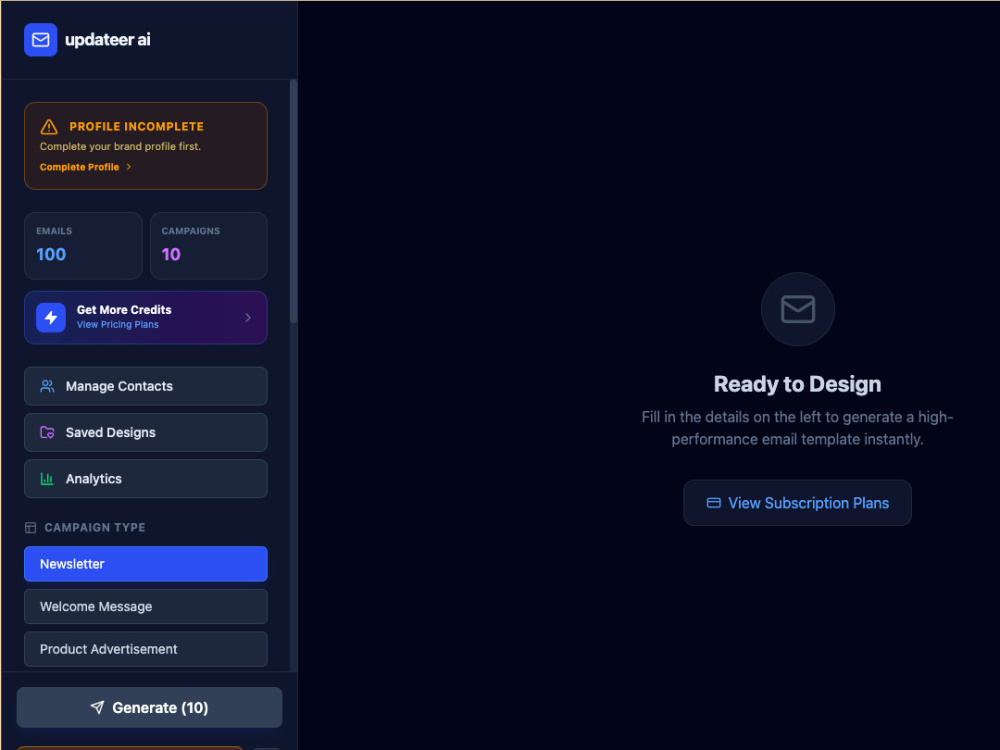
Task: Select Newsletter campaign type
Action: tap(146, 564)
